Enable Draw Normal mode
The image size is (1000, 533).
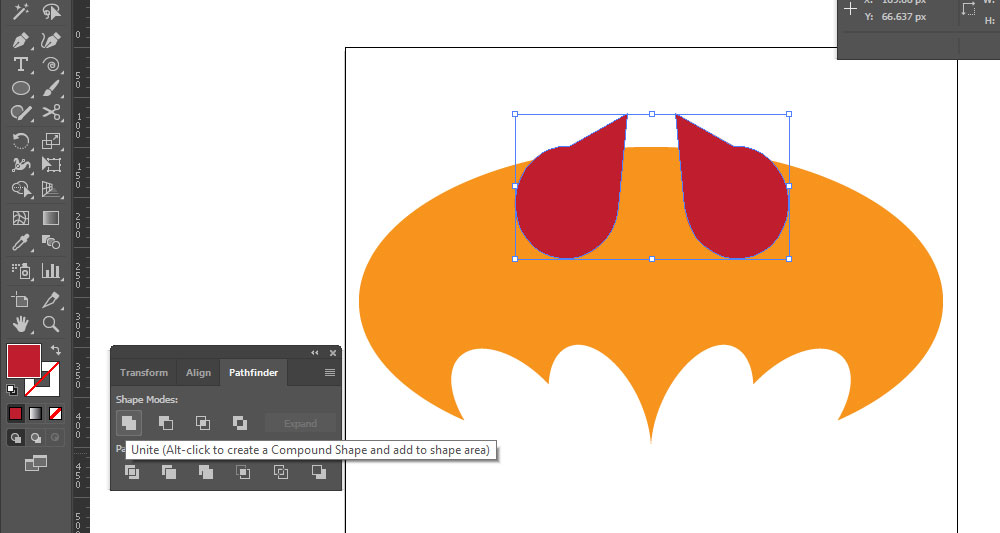[15, 437]
